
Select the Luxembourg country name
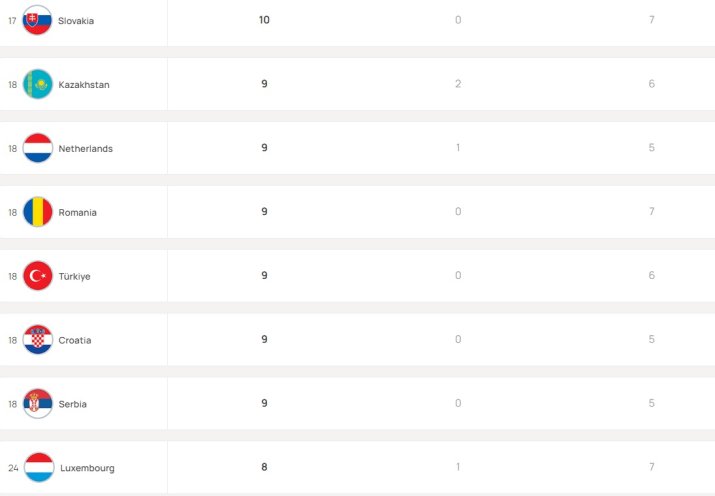[88, 468]
